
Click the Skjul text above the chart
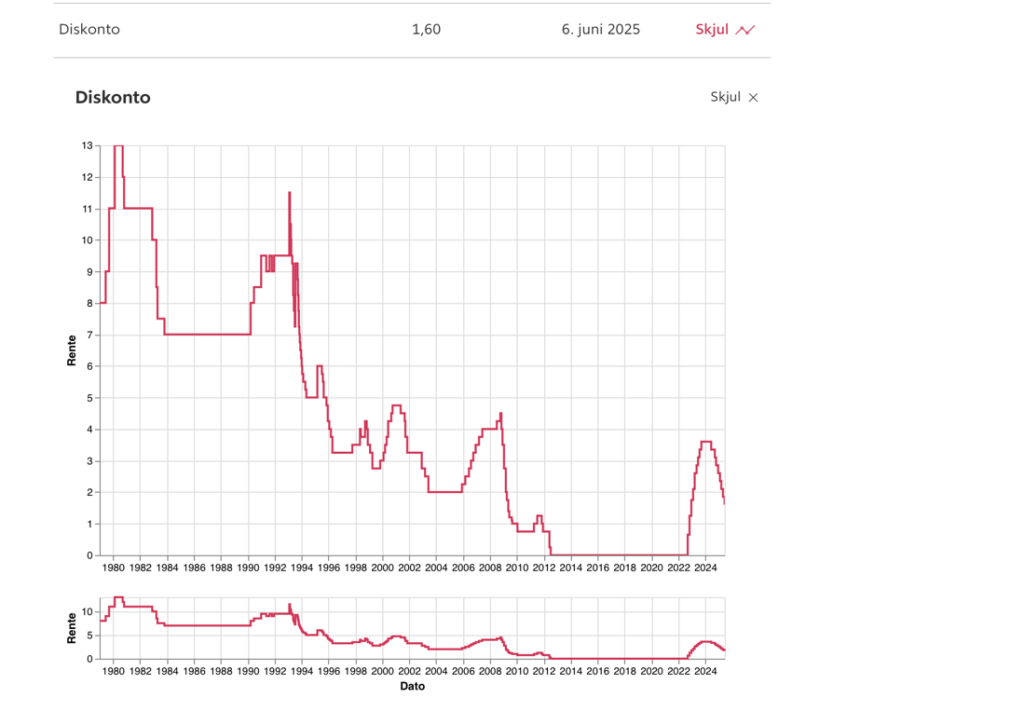(725, 97)
